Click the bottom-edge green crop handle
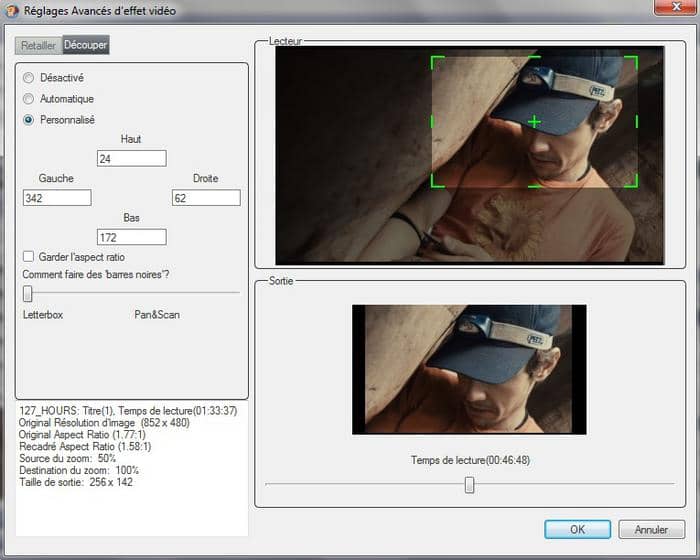This screenshot has height=560, width=700. tap(534, 186)
